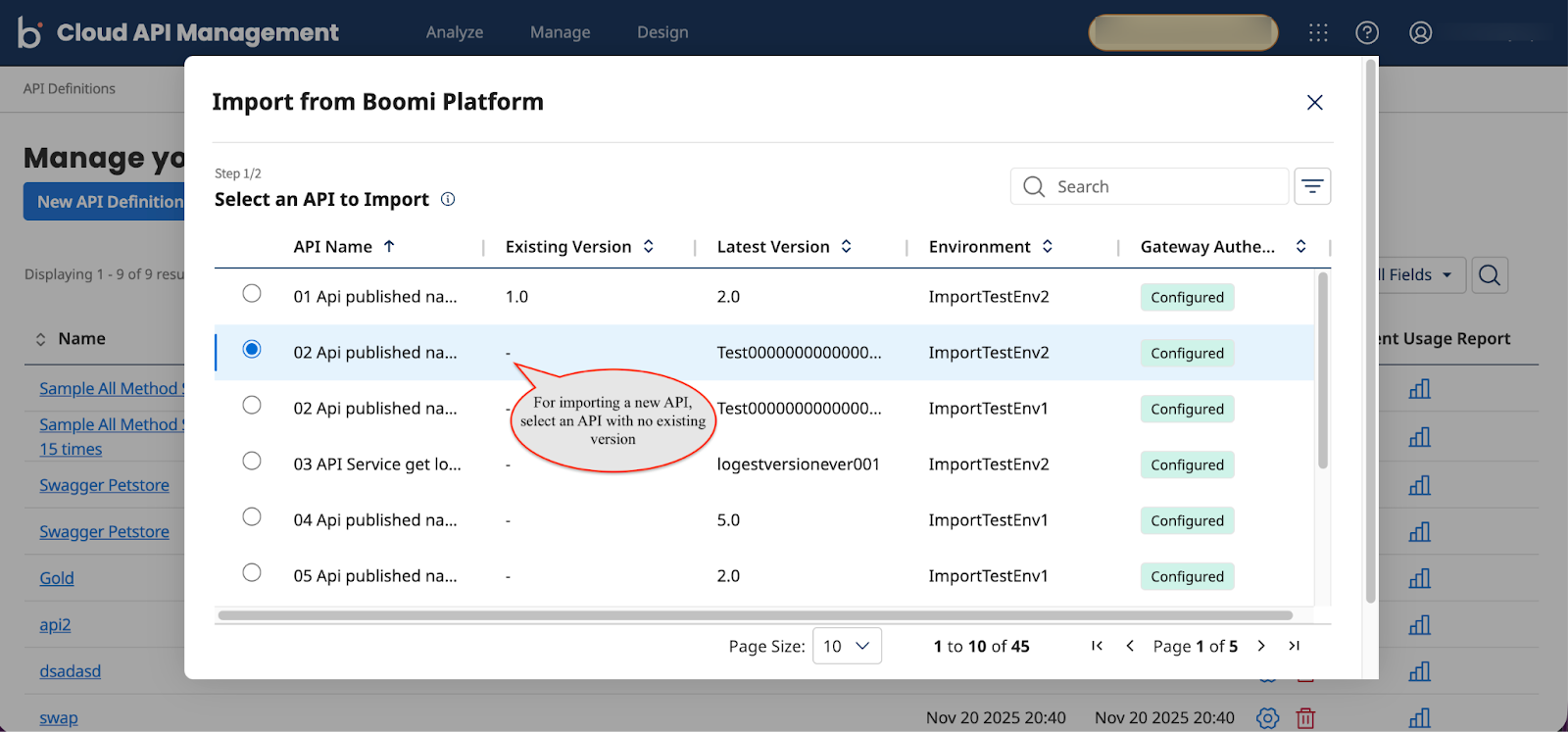The height and width of the screenshot is (732, 1568).
Task: Select radio button for 01 Api published
Action: [252, 293]
